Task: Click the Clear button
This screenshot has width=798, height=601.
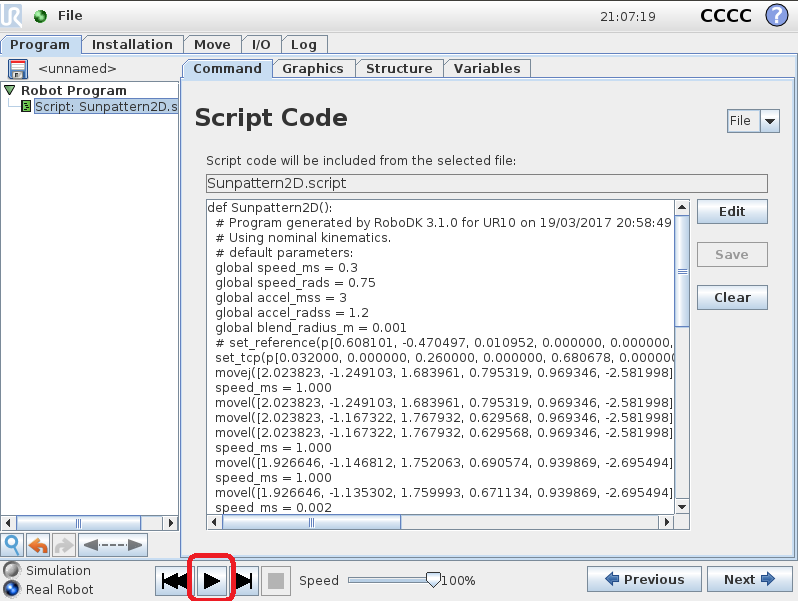Action: tap(731, 297)
